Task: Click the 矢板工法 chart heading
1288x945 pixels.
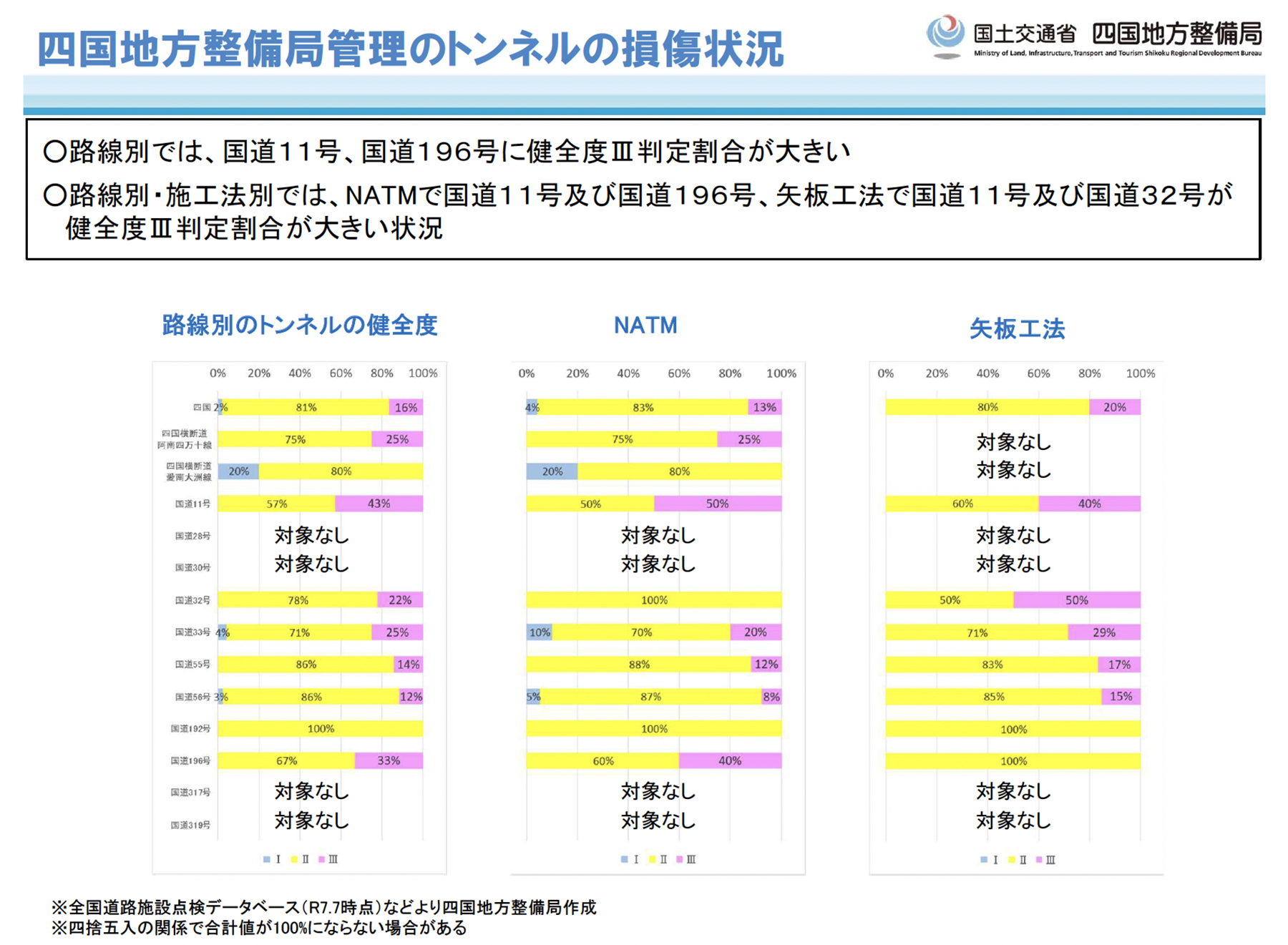Action: pyautogui.click(x=1017, y=329)
